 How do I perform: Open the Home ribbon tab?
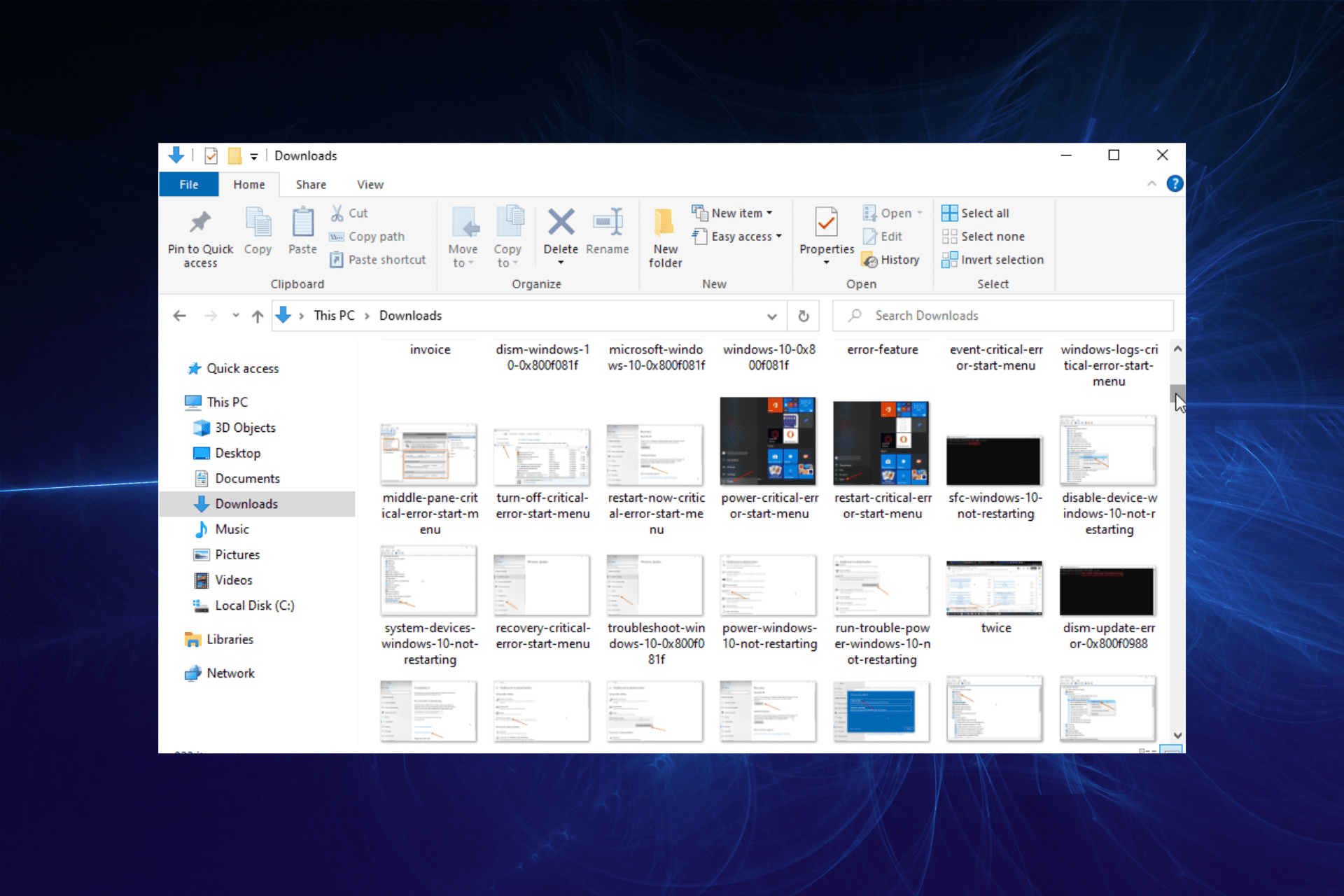pyautogui.click(x=249, y=184)
